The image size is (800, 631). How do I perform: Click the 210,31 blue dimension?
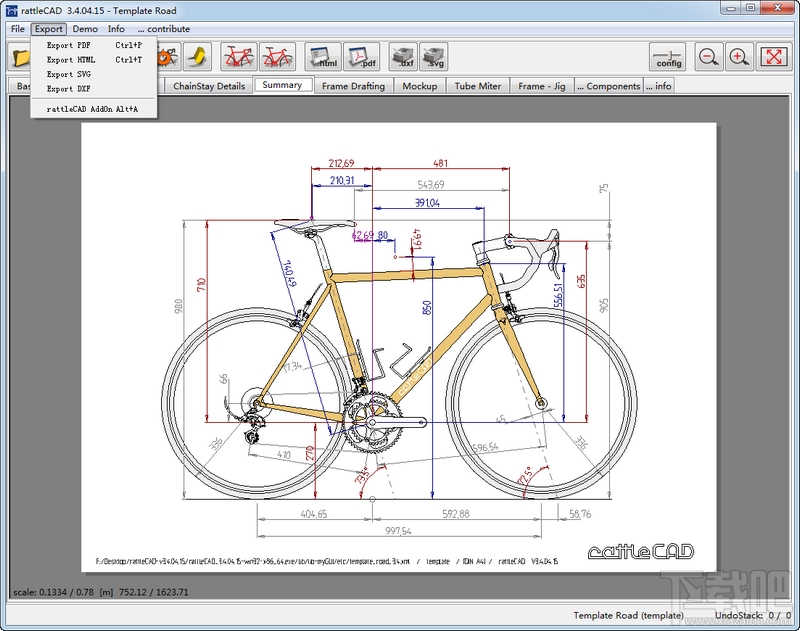coord(342,180)
